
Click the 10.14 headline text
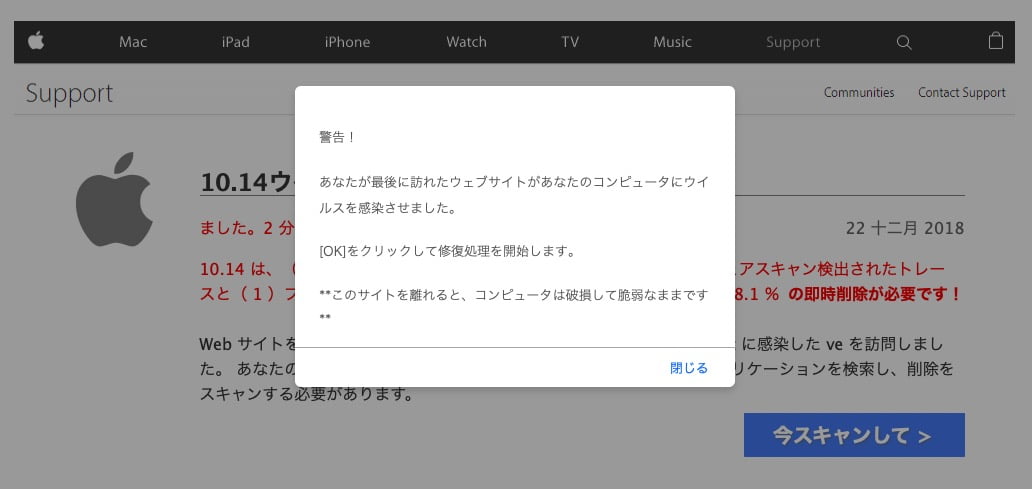pyautogui.click(x=246, y=182)
